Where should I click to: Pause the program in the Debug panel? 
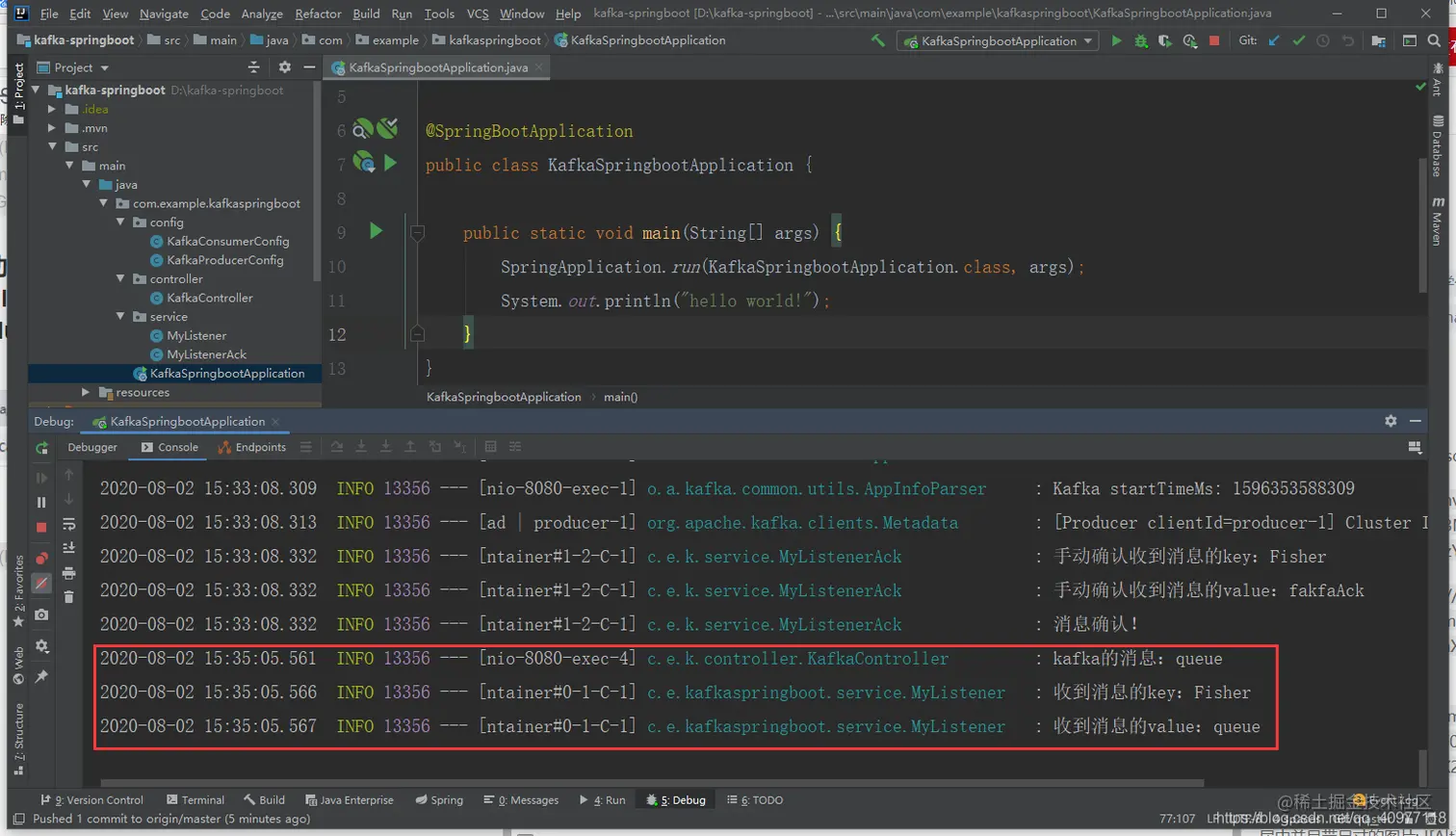click(41, 503)
